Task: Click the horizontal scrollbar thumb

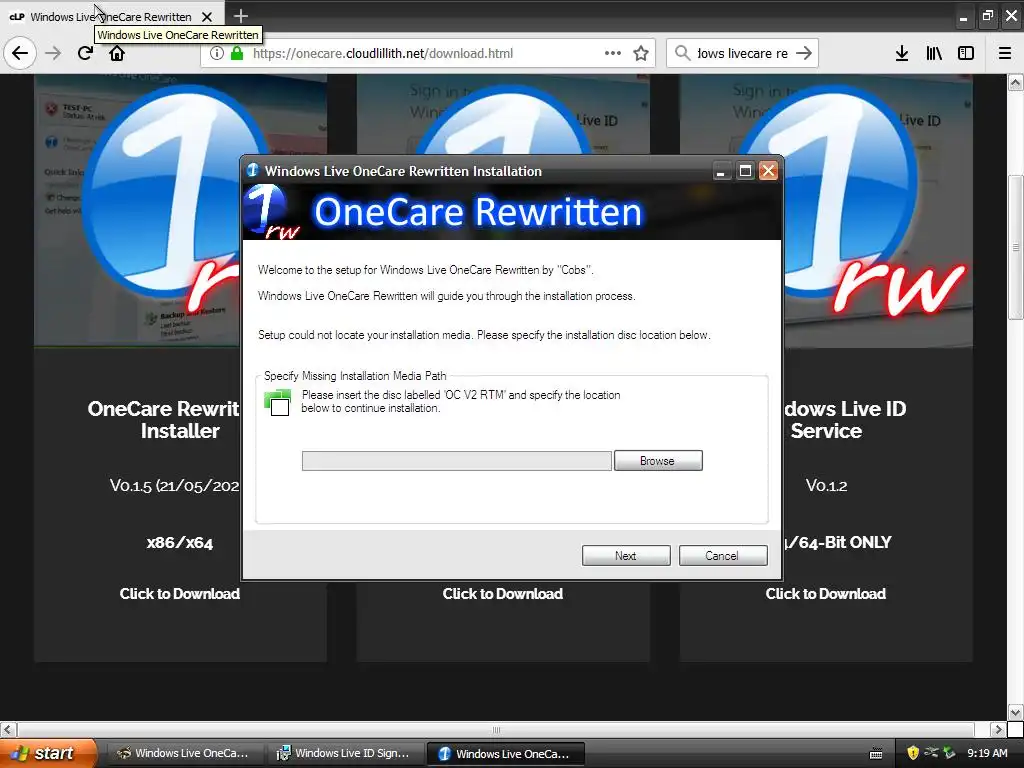Action: pyautogui.click(x=496, y=729)
